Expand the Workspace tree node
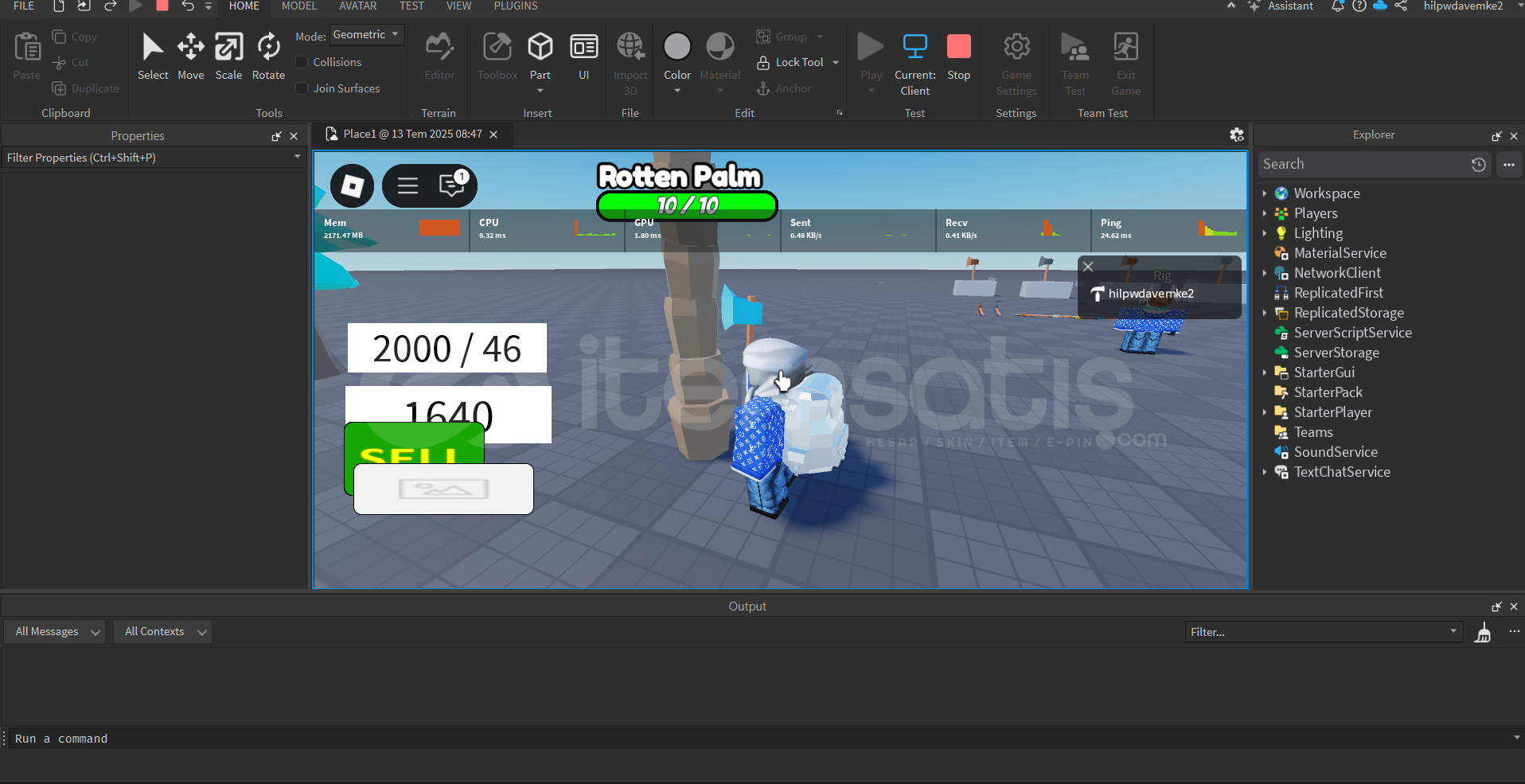The image size is (1525, 784). (x=1264, y=193)
